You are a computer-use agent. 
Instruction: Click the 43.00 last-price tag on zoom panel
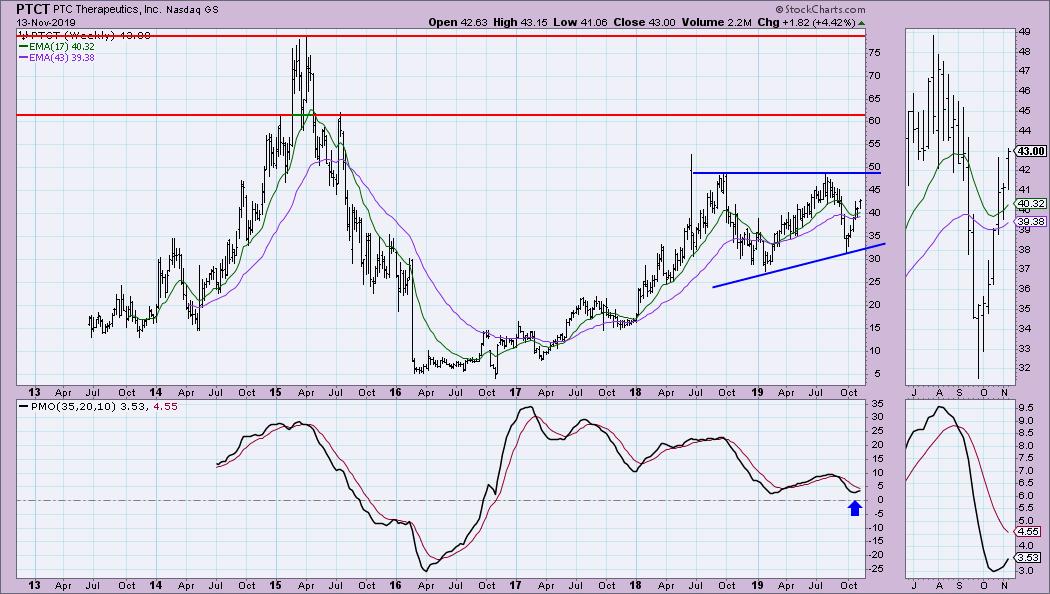click(x=1031, y=151)
